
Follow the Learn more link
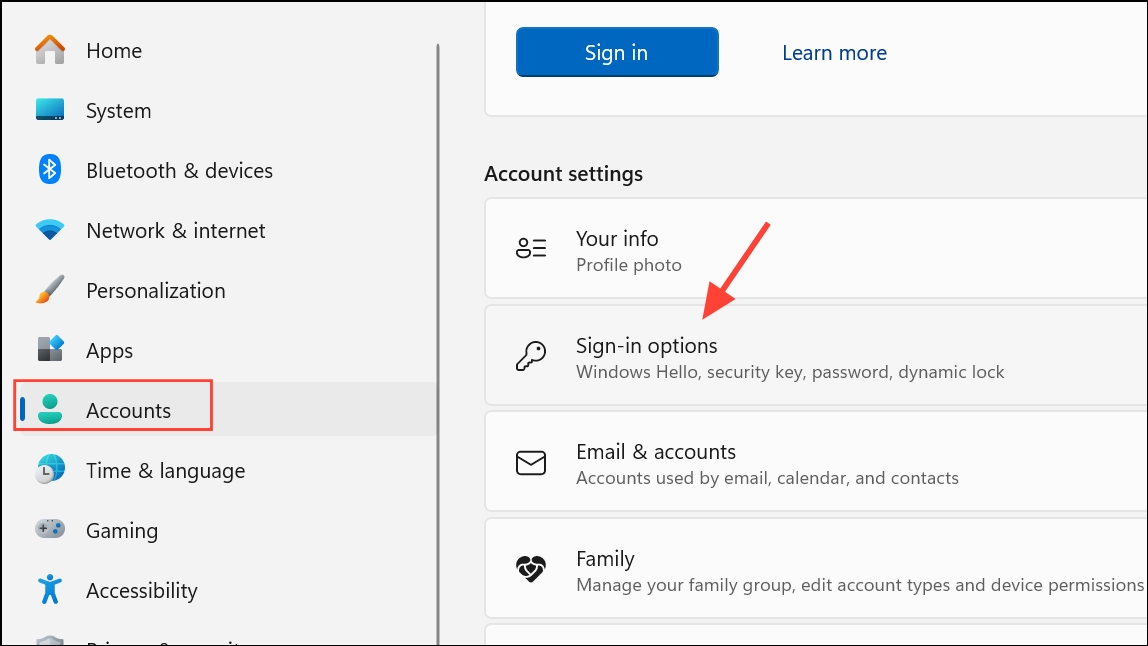tap(834, 53)
